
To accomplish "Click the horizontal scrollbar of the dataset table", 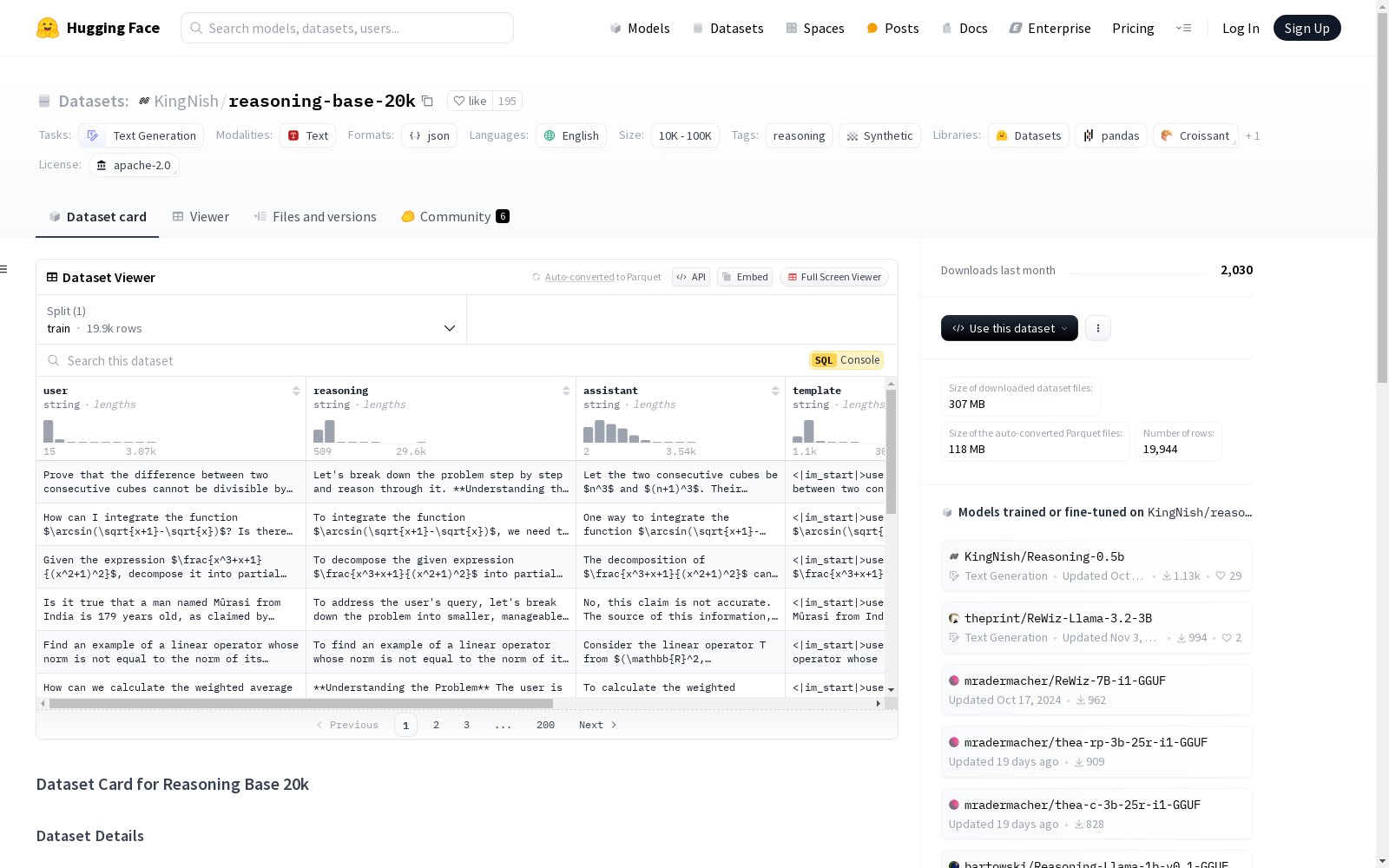I will [x=301, y=703].
